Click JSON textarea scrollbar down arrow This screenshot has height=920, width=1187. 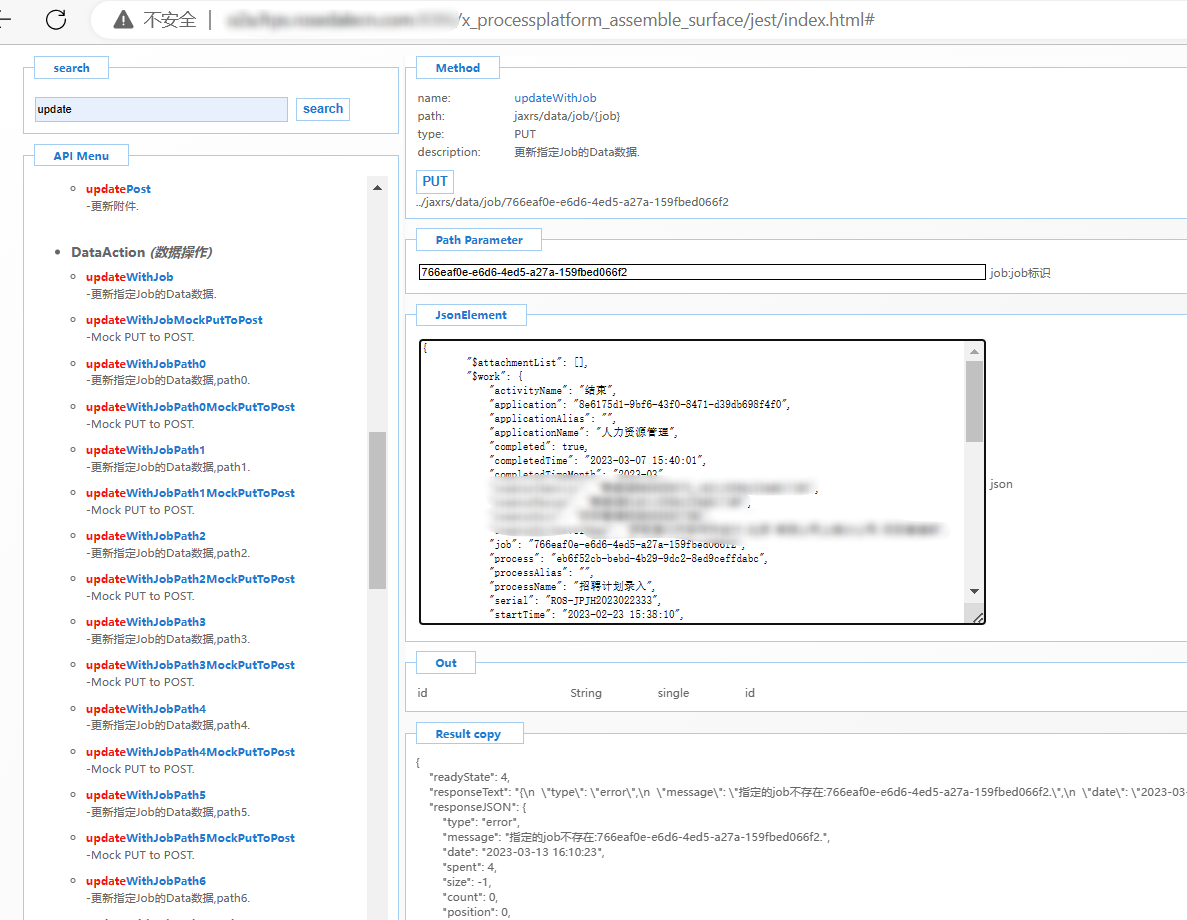[974, 591]
